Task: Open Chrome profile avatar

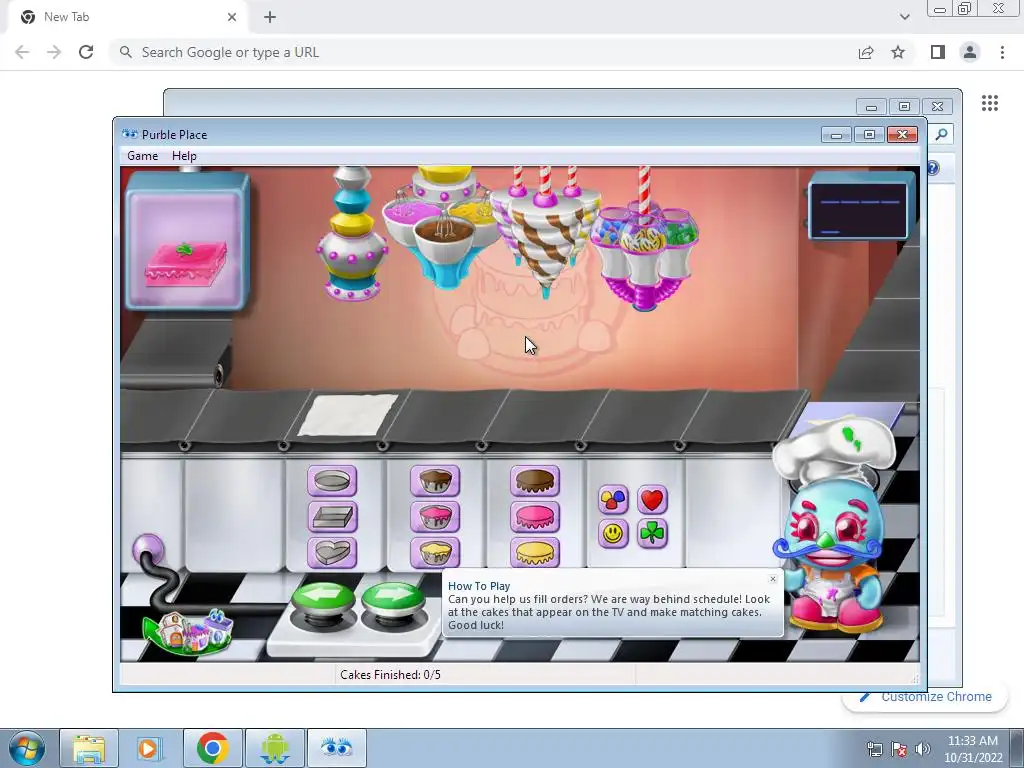Action: pos(970,52)
